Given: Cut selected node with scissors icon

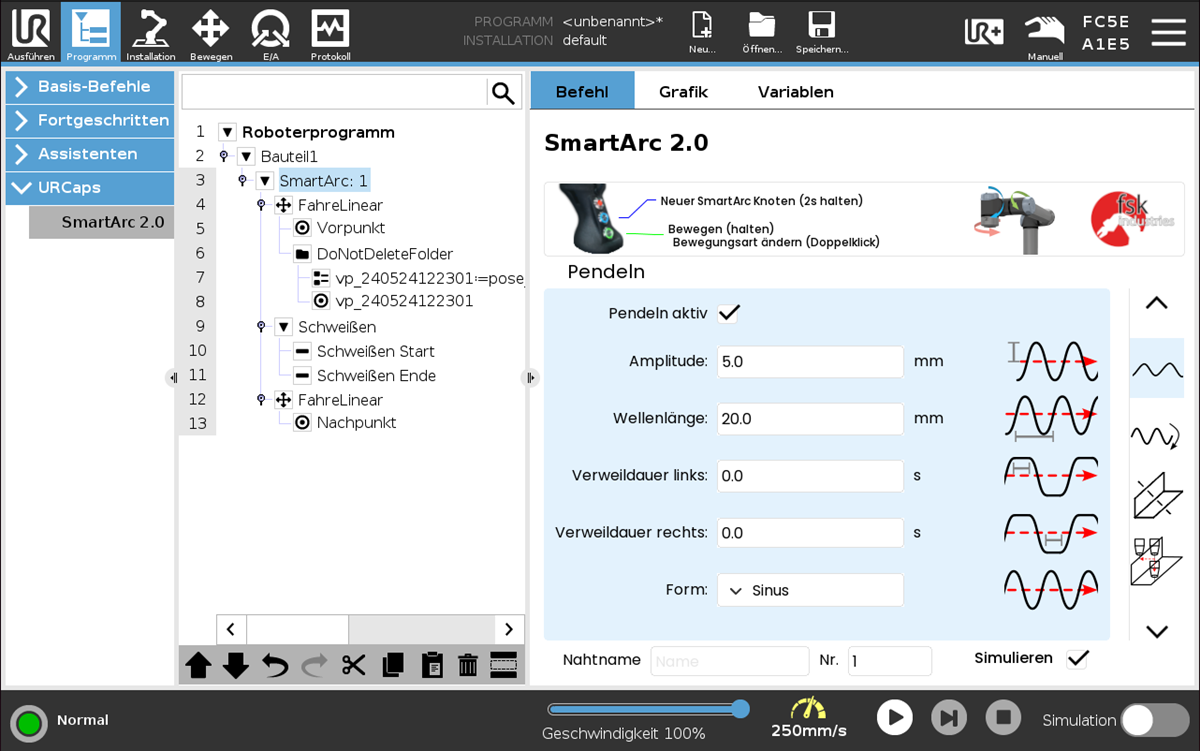Looking at the screenshot, I should click(353, 665).
